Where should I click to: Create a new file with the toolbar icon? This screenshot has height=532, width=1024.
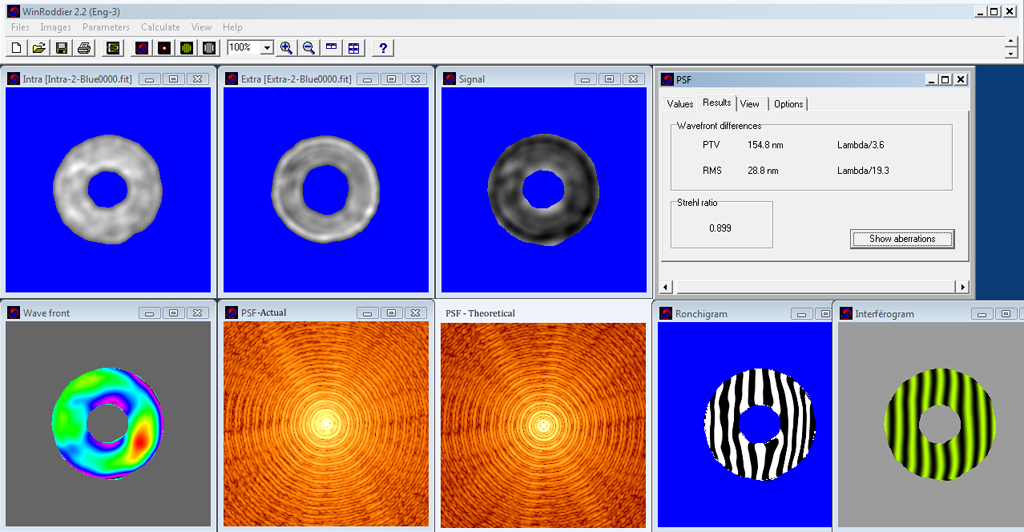[x=16, y=48]
